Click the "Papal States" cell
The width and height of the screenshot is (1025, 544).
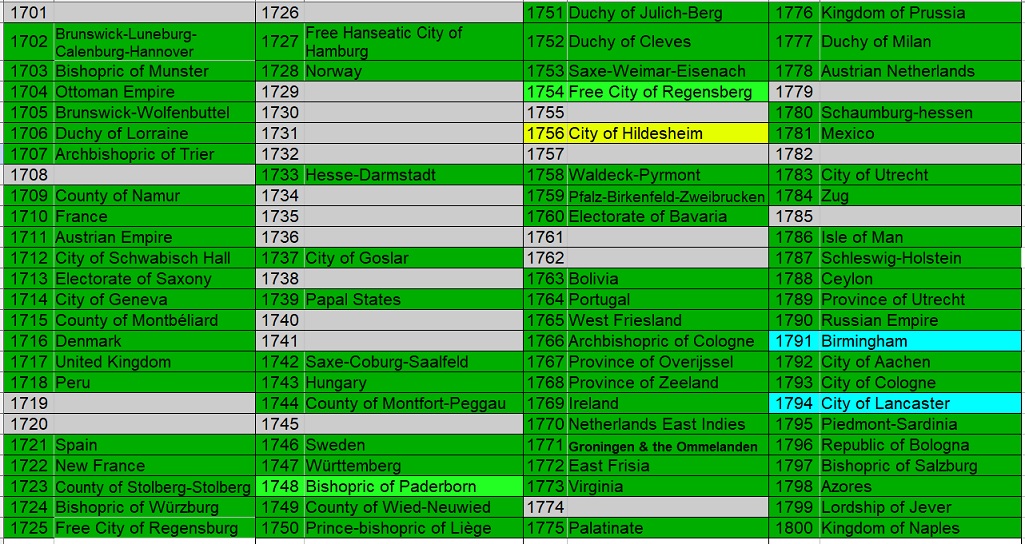pyautogui.click(x=413, y=300)
